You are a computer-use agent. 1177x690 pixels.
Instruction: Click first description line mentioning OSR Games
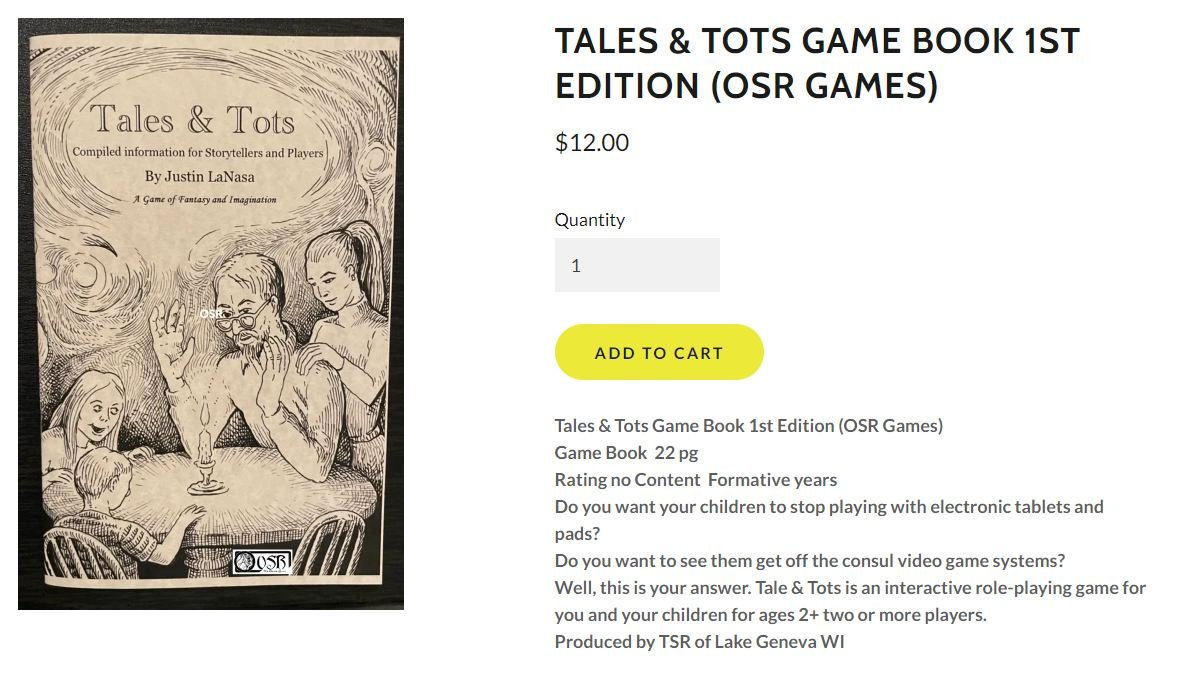pyautogui.click(x=748, y=425)
